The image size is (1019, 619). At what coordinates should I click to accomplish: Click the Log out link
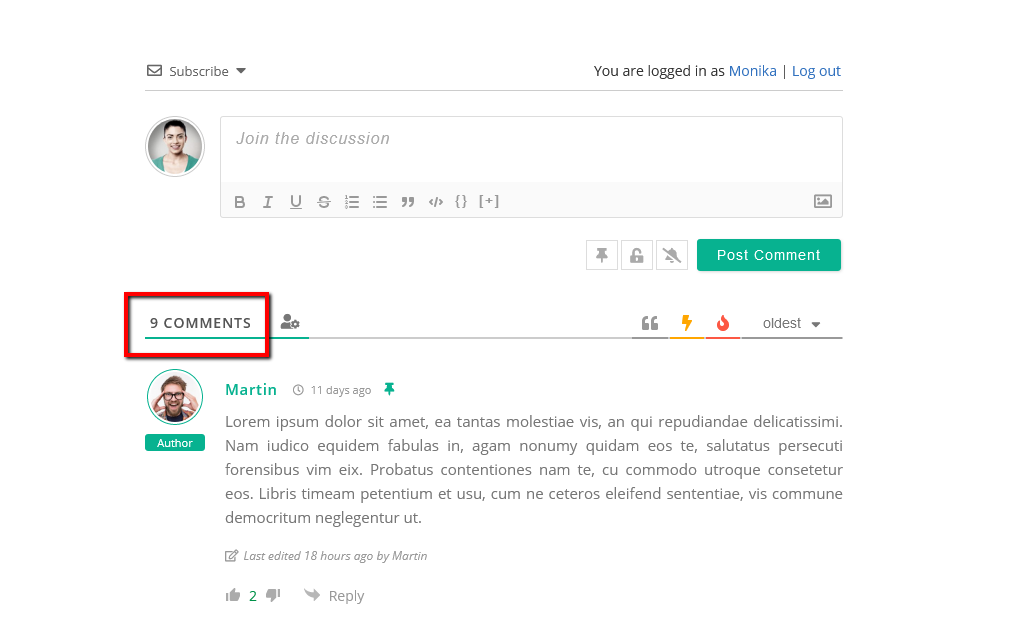point(816,71)
